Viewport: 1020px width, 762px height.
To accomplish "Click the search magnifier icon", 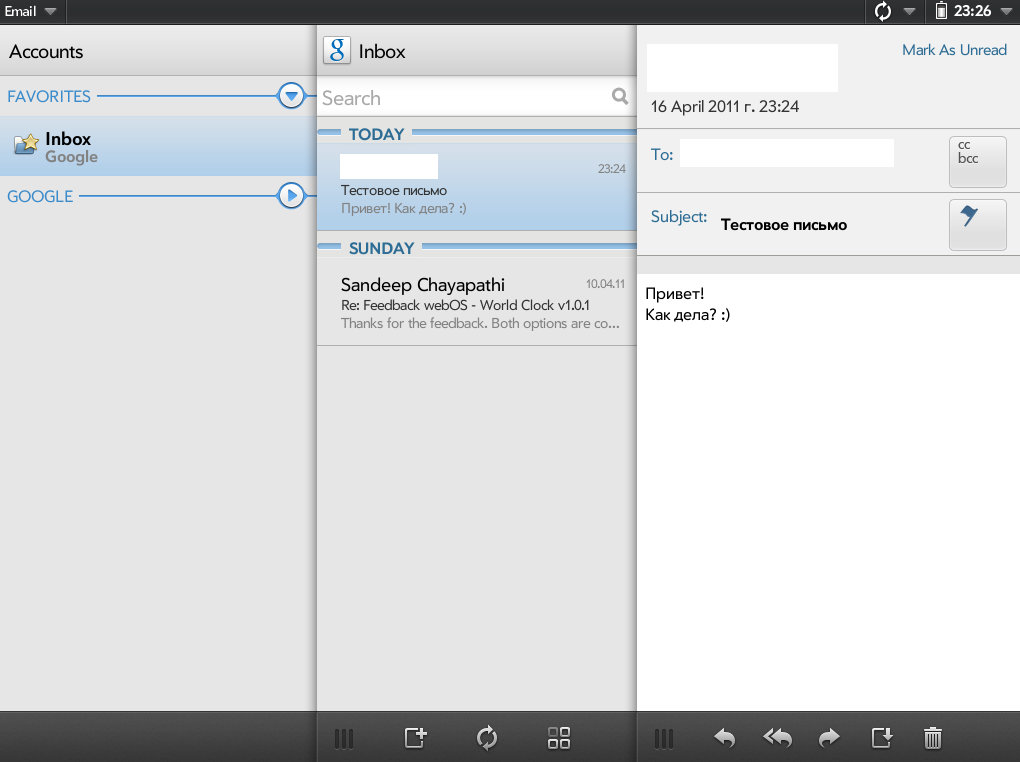I will click(x=620, y=97).
